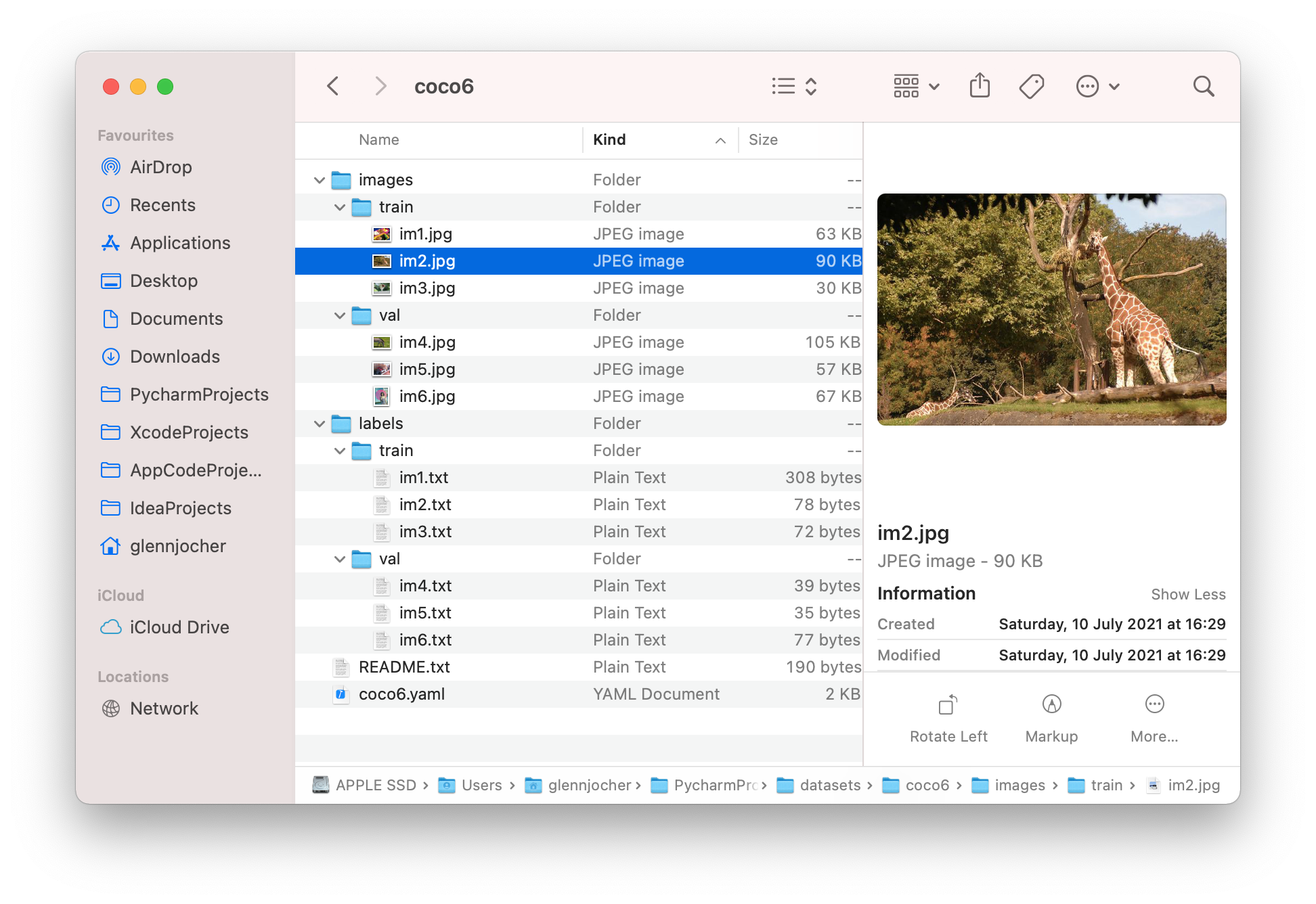Collapse val folder under images
1316x904 pixels.
coord(340,315)
